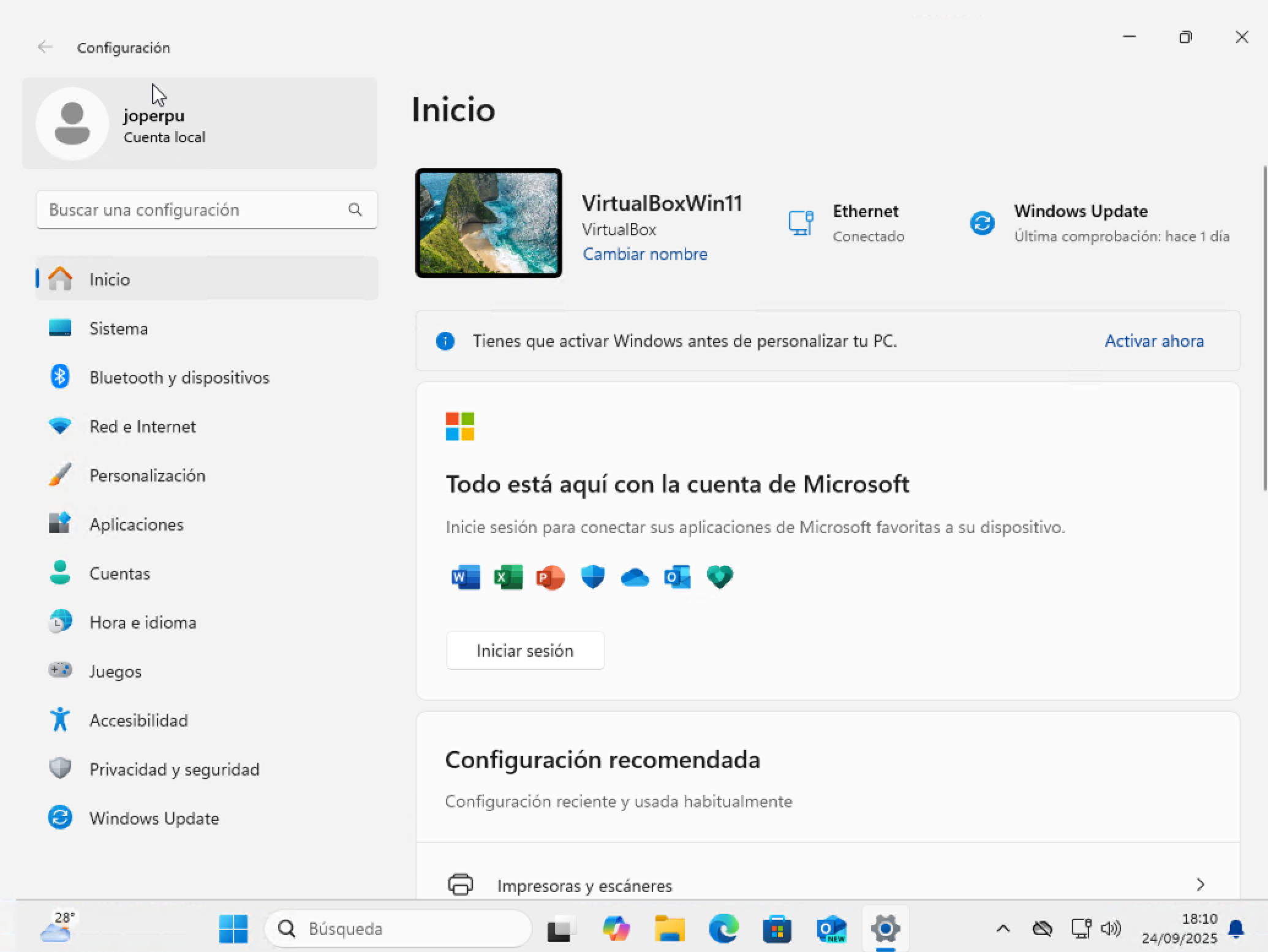Open Windows Update icon in sidebar
The width and height of the screenshot is (1268, 952).
60,818
